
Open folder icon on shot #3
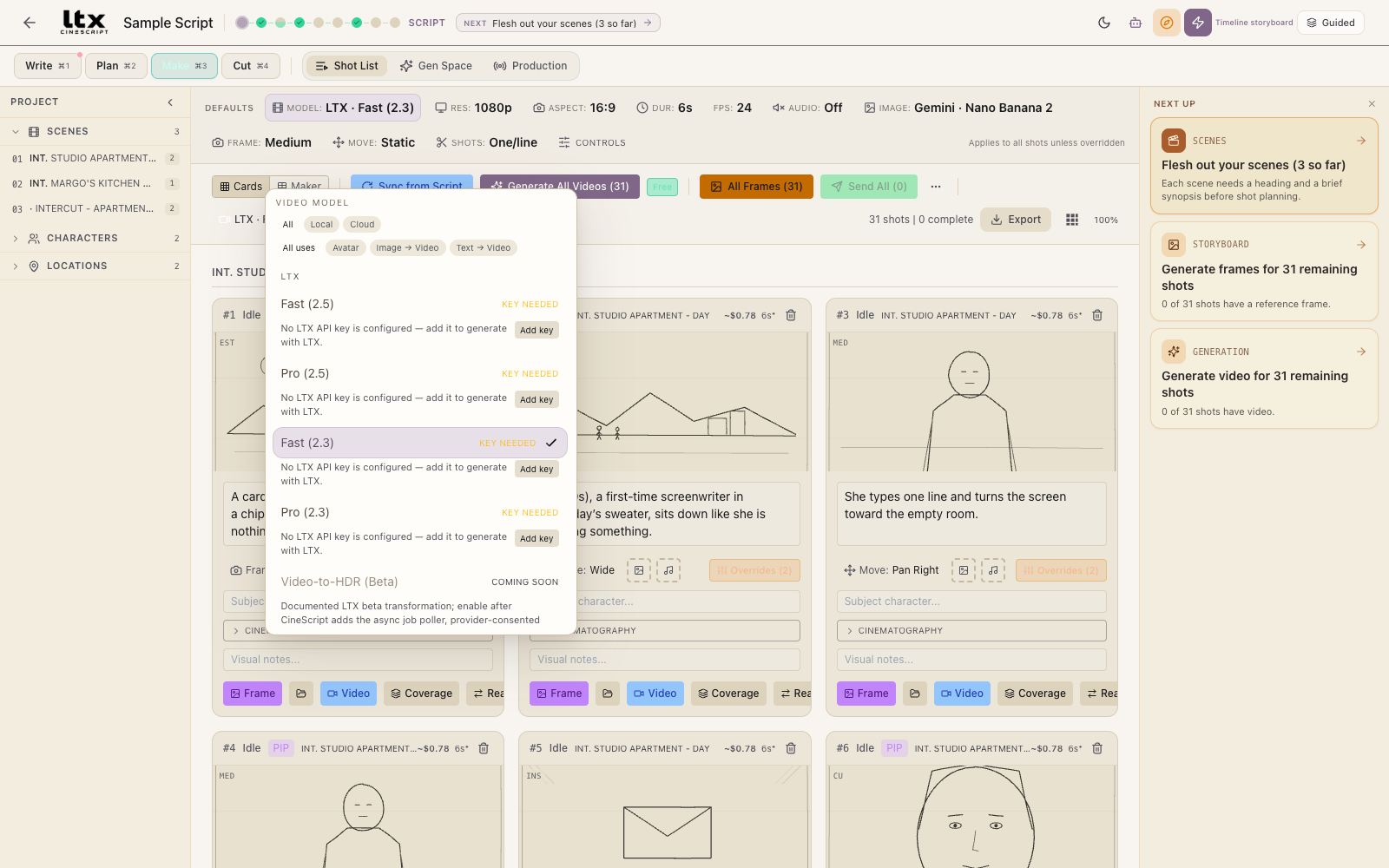915,694
